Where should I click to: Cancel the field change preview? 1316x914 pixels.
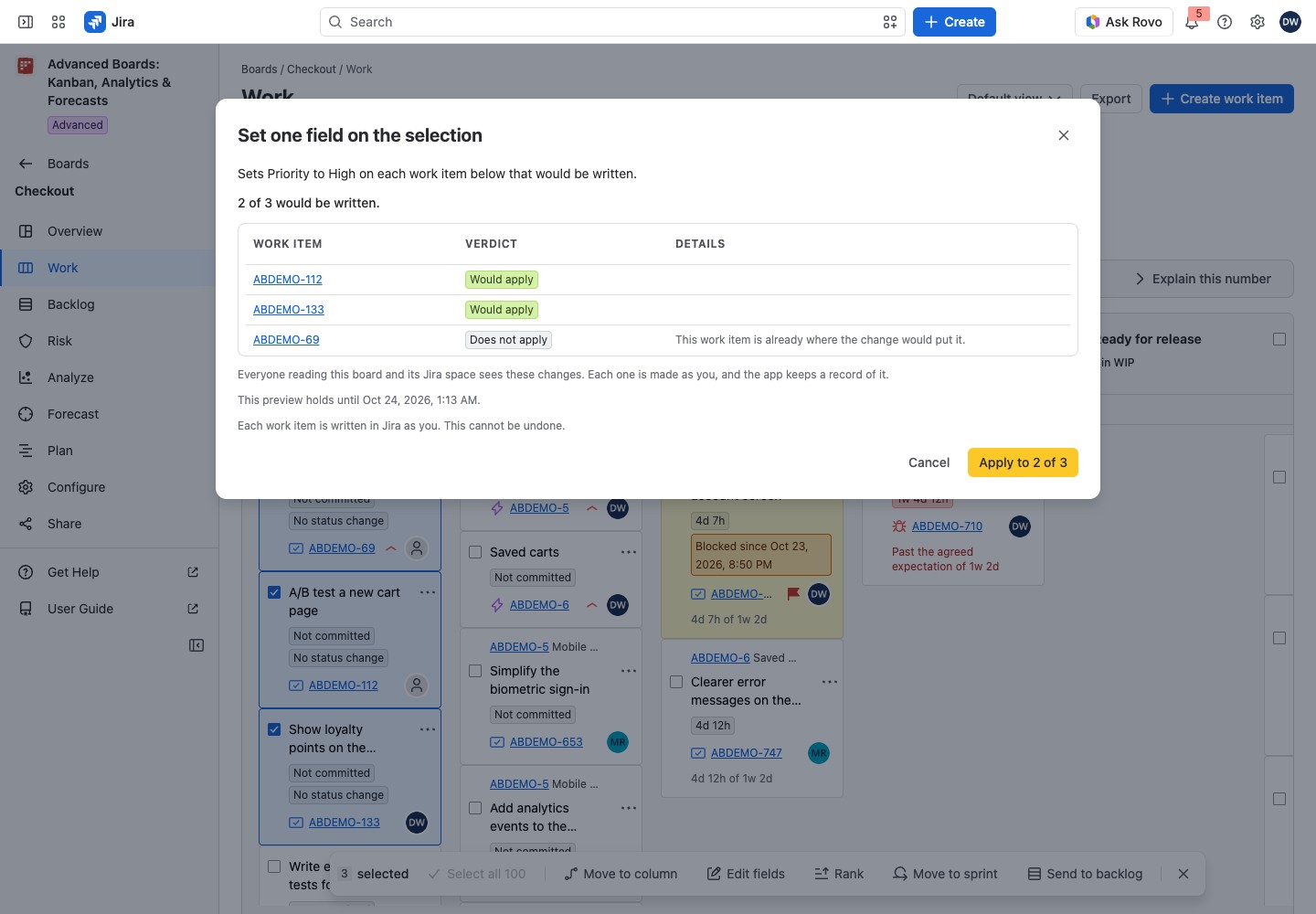click(929, 462)
